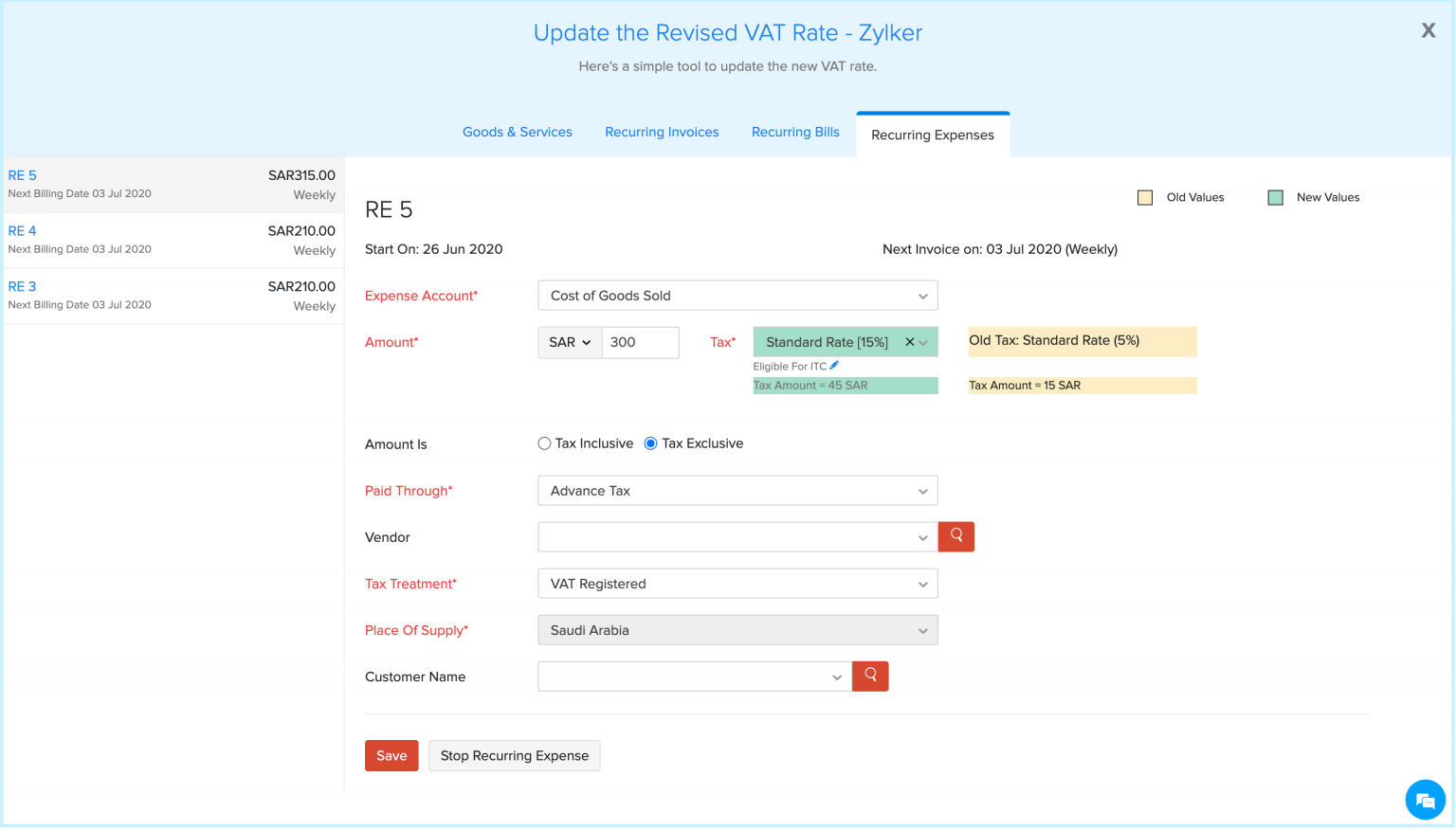
Task: Click the Amount input field
Action: [640, 343]
